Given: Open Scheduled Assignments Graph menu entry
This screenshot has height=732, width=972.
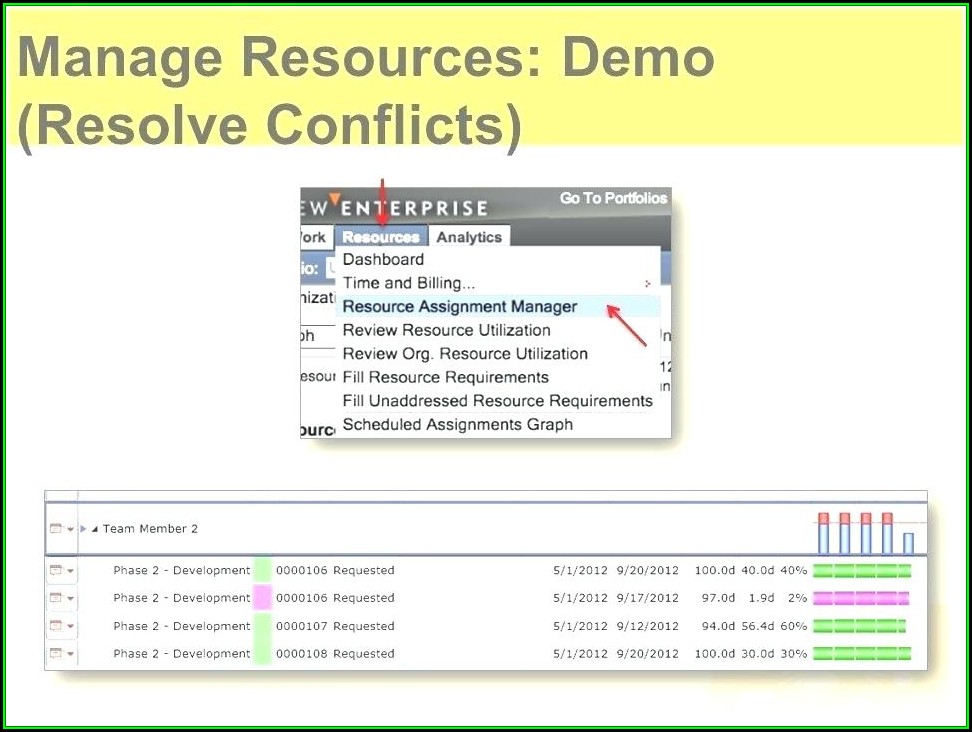Looking at the screenshot, I should (x=457, y=424).
